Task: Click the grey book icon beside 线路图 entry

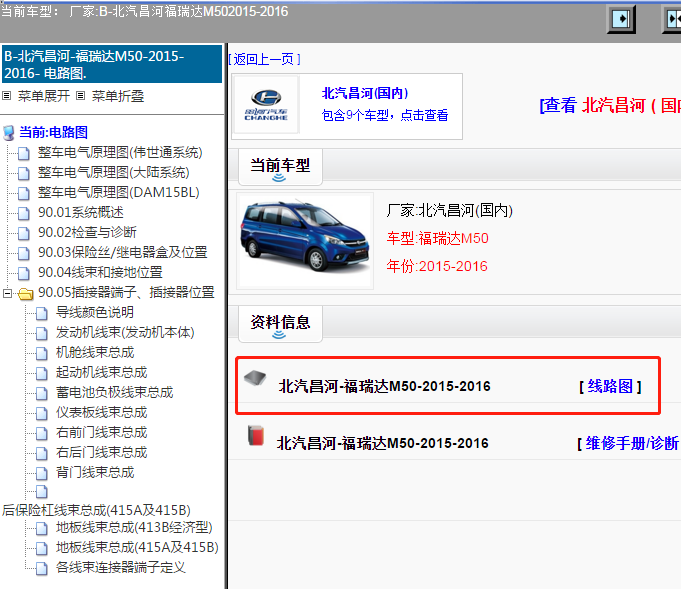Action: 256,380
